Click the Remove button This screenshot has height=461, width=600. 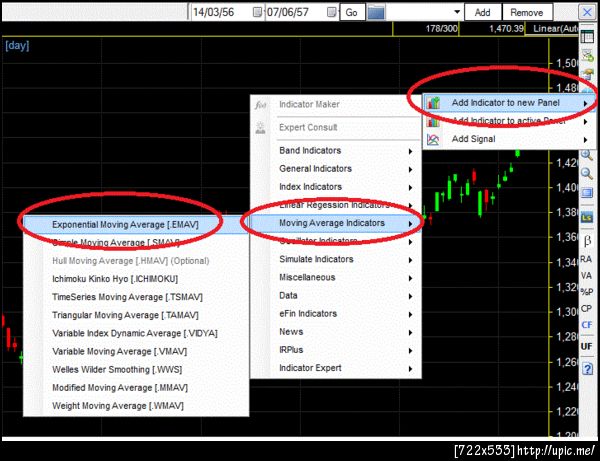pyautogui.click(x=527, y=12)
